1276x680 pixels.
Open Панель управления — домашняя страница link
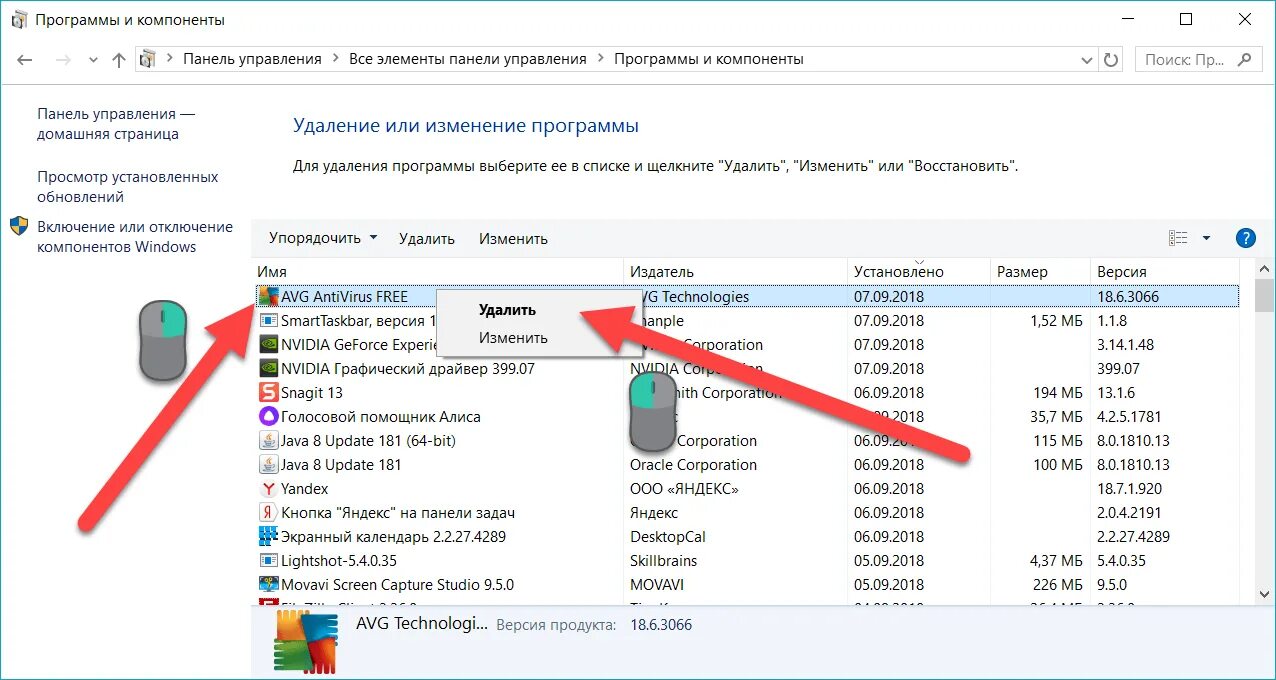[x=116, y=124]
